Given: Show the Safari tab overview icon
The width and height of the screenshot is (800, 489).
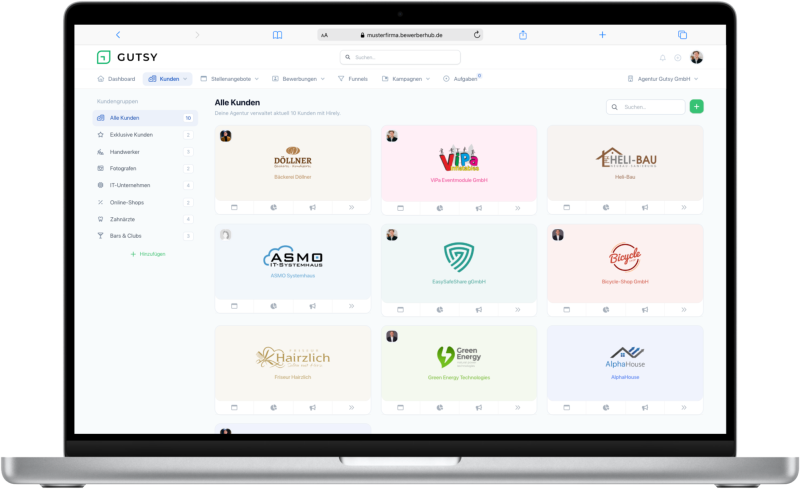Looking at the screenshot, I should pyautogui.click(x=682, y=35).
